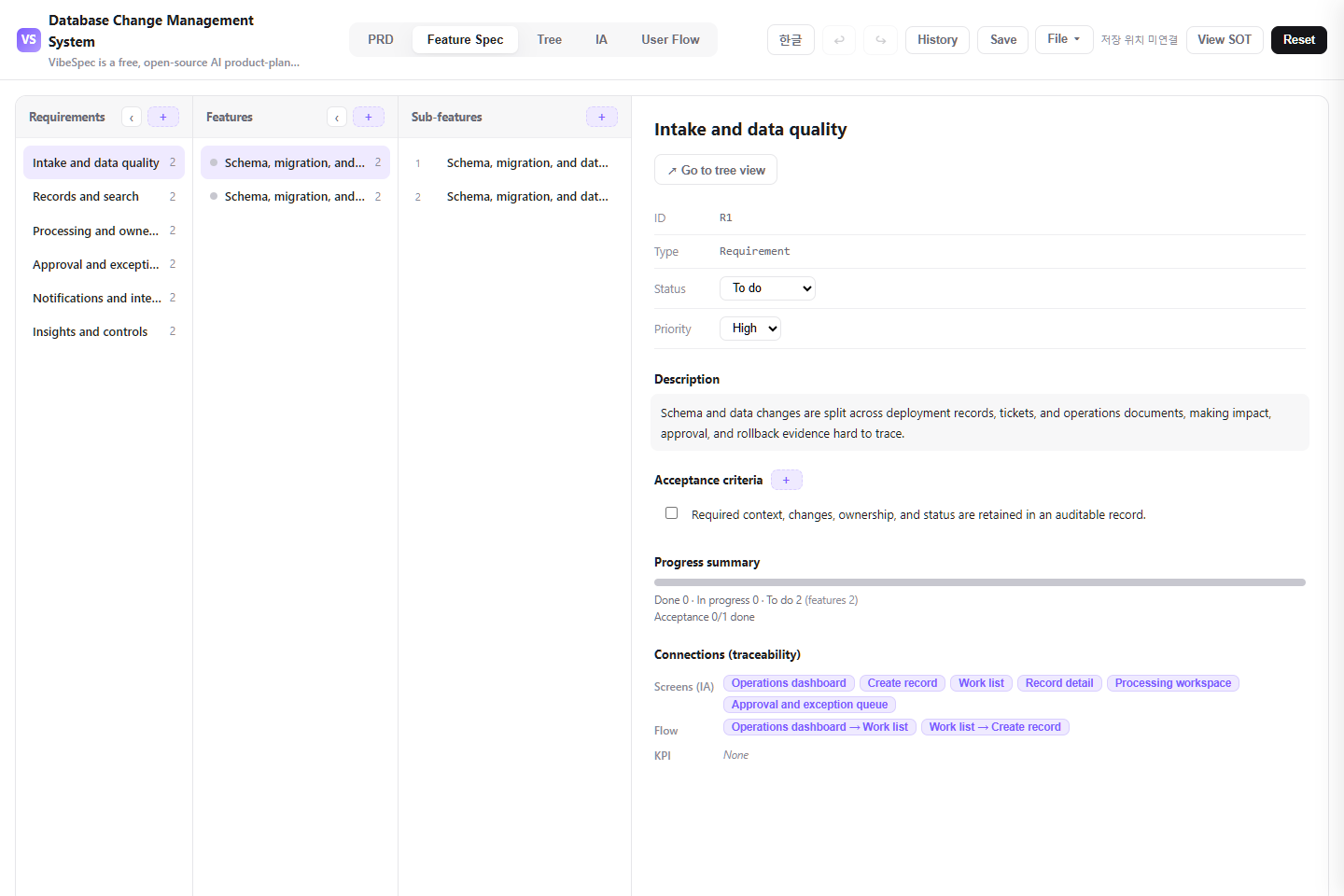Open the History panel
This screenshot has width=1344, height=896.
tap(937, 40)
